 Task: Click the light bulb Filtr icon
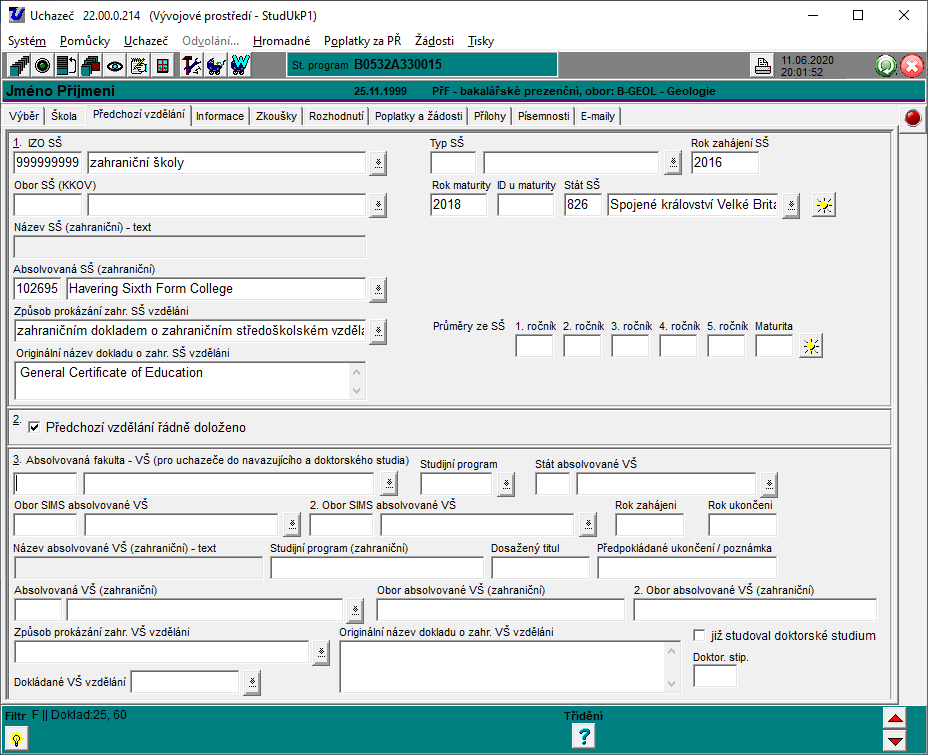point(17,738)
